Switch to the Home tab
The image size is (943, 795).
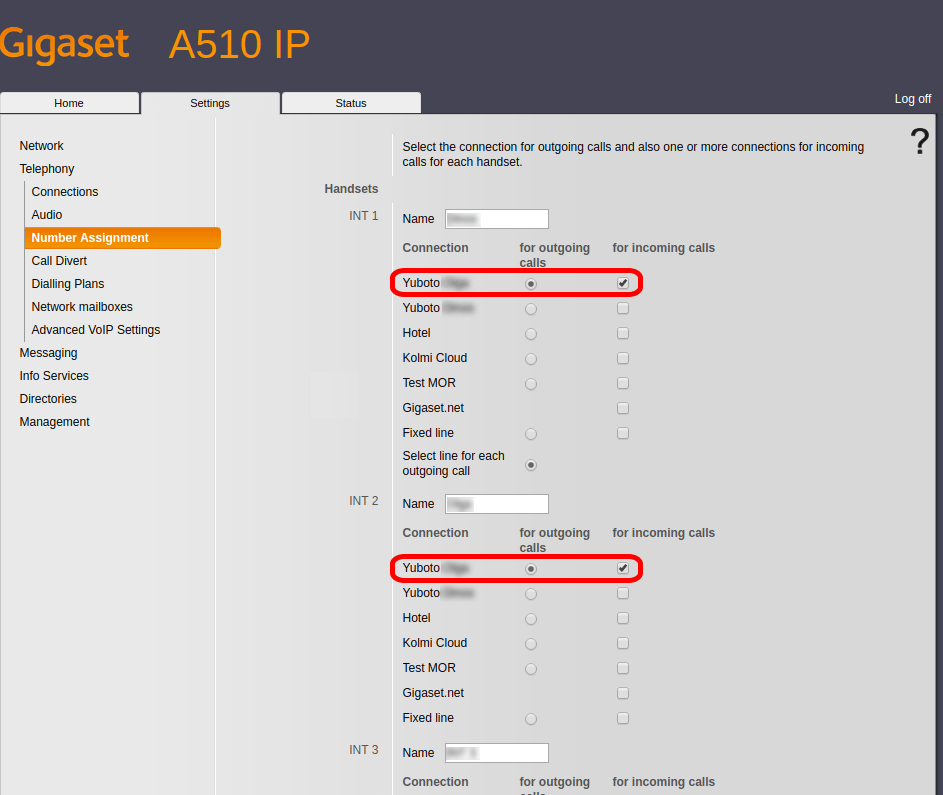click(69, 103)
